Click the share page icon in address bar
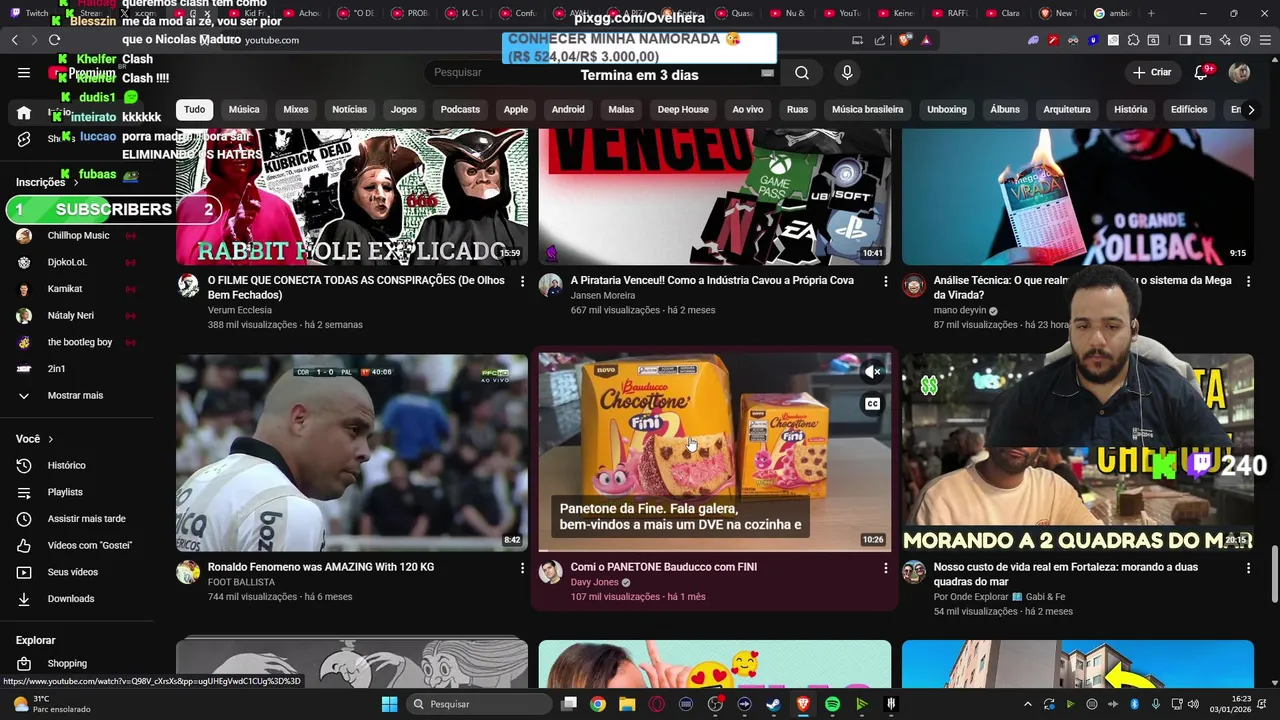This screenshot has width=1280, height=720. 880,40
